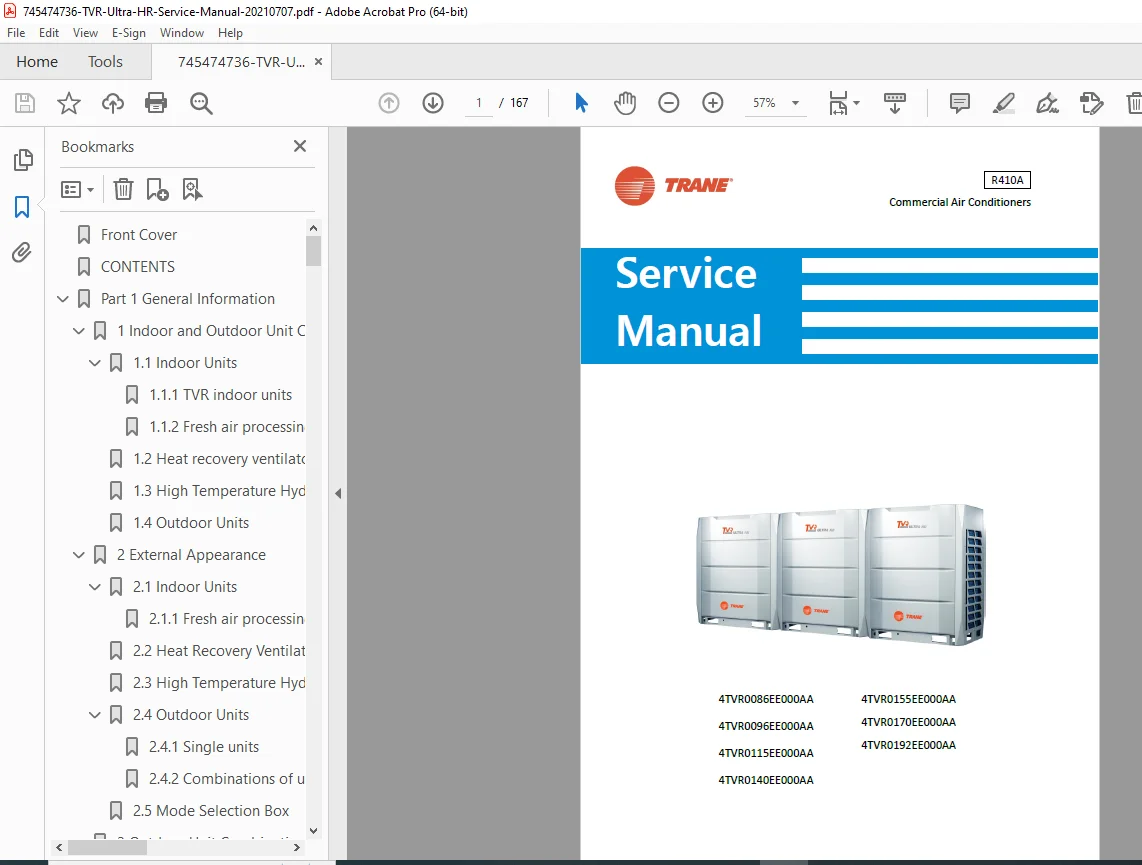Zoom out with the minus button
Image resolution: width=1142 pixels, height=865 pixels.
669,103
